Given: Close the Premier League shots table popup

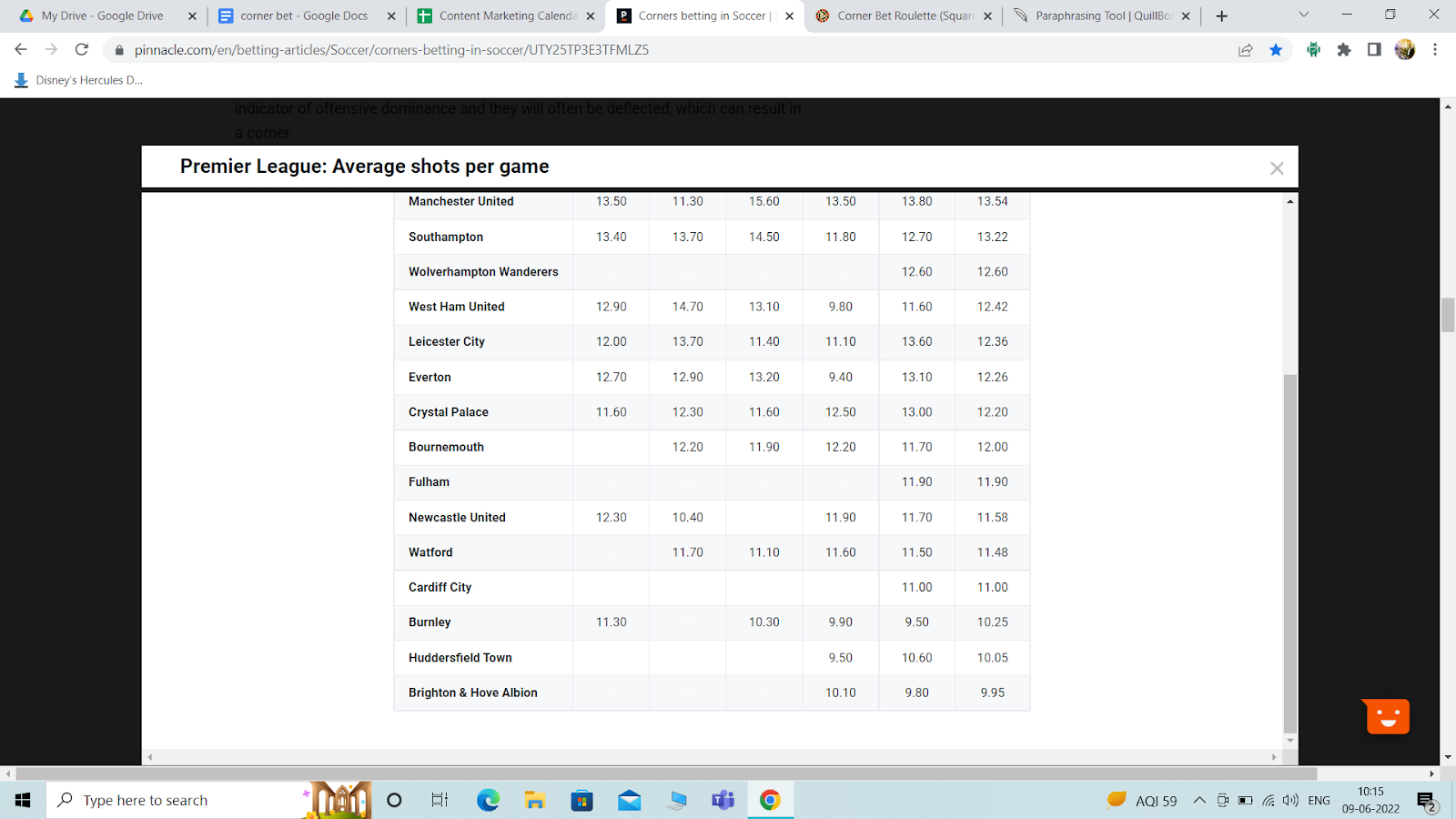Looking at the screenshot, I should point(1277,168).
